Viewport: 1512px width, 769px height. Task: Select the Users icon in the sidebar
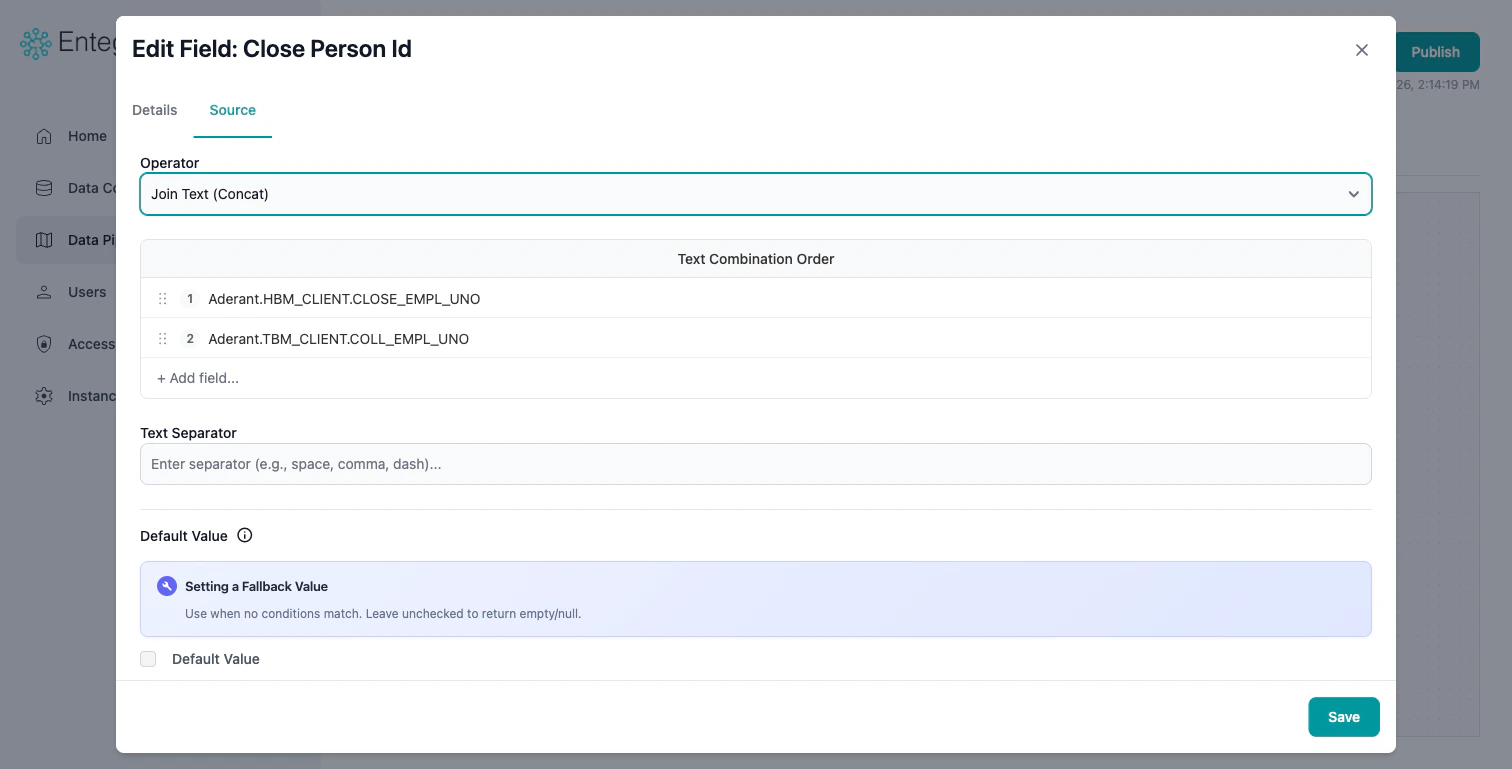point(44,292)
